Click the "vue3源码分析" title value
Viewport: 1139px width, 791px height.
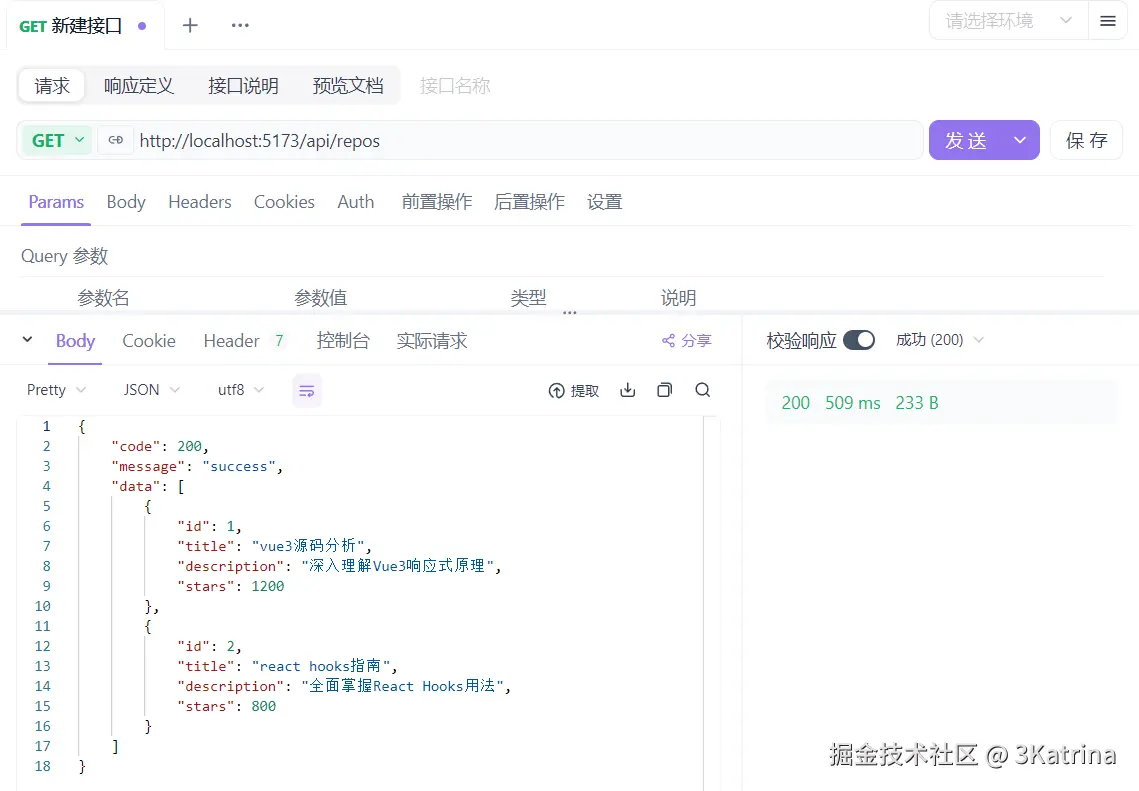pyautogui.click(x=308, y=545)
